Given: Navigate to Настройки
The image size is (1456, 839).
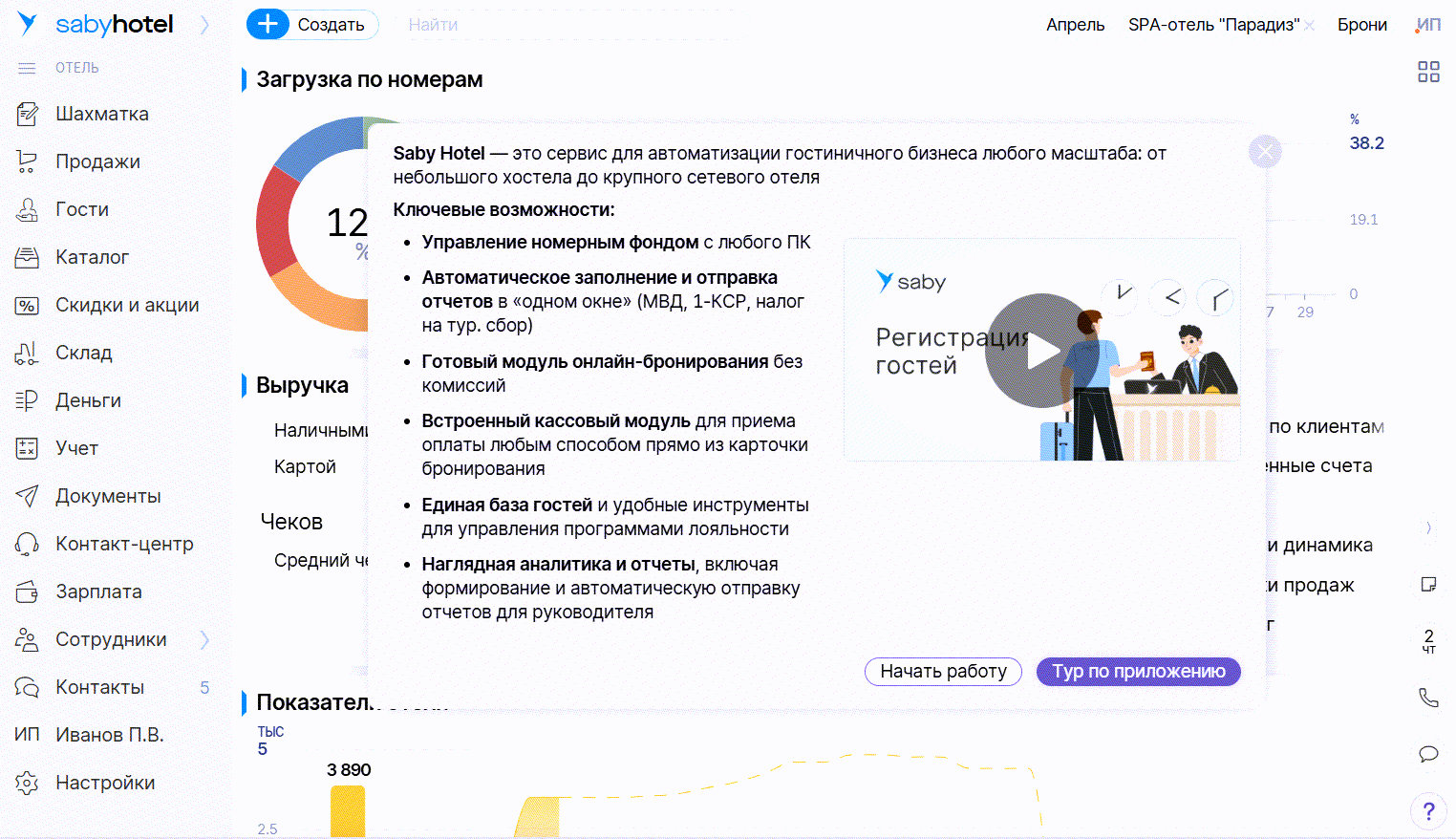Looking at the screenshot, I should pyautogui.click(x=105, y=783).
